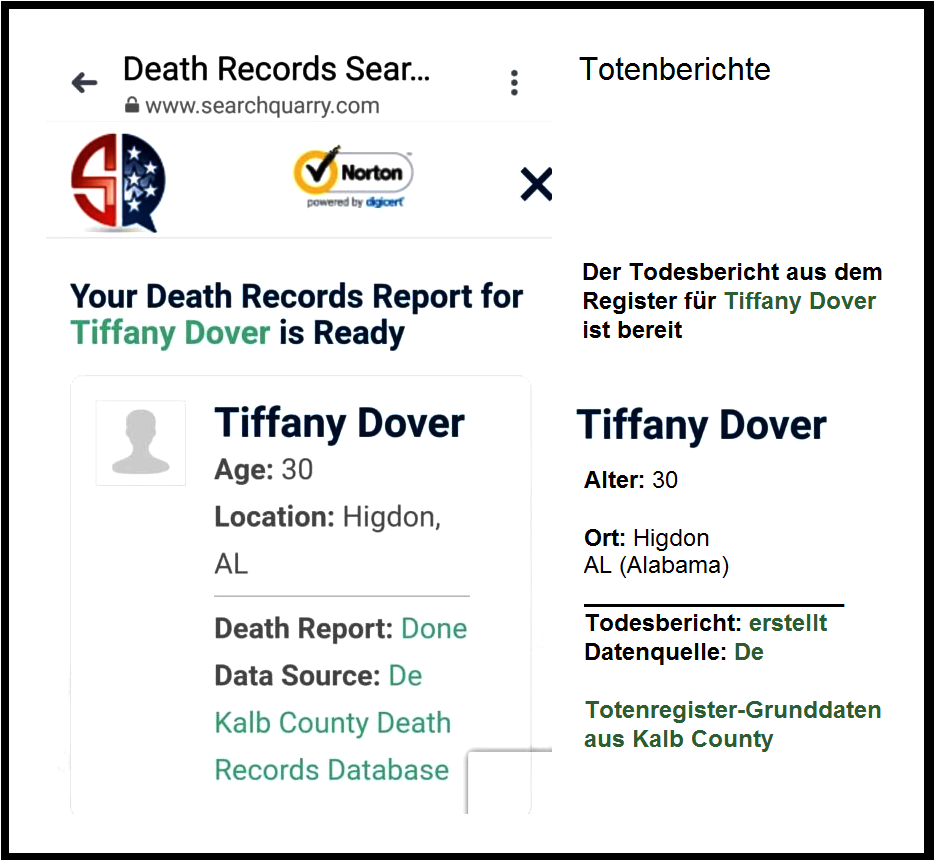
Task: Click the 'Alter: 30' German text
Action: [631, 480]
